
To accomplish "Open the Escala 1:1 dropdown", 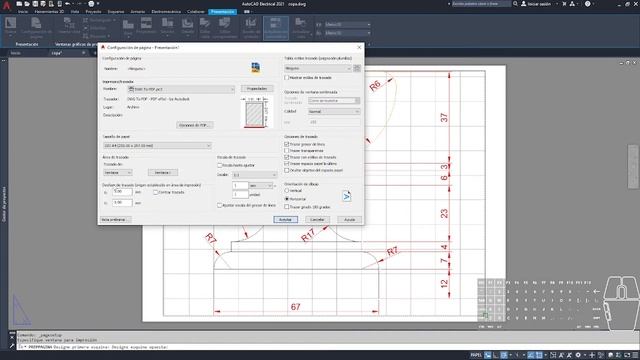I will (x=255, y=175).
